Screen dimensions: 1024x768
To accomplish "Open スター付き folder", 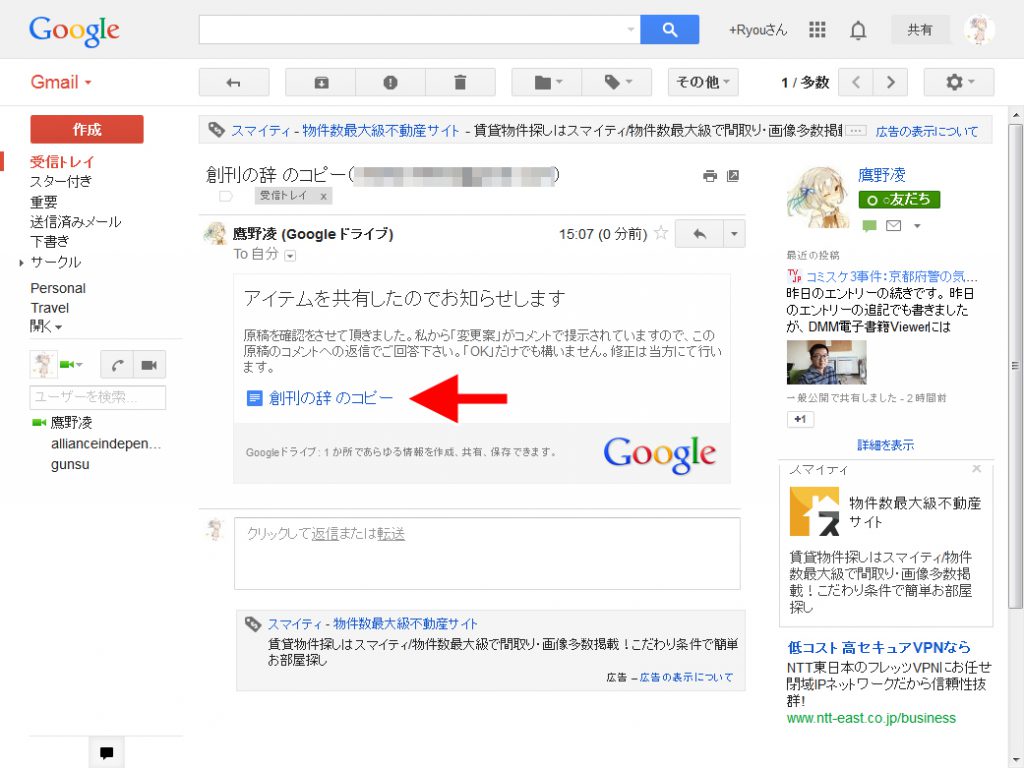I will tap(61, 182).
